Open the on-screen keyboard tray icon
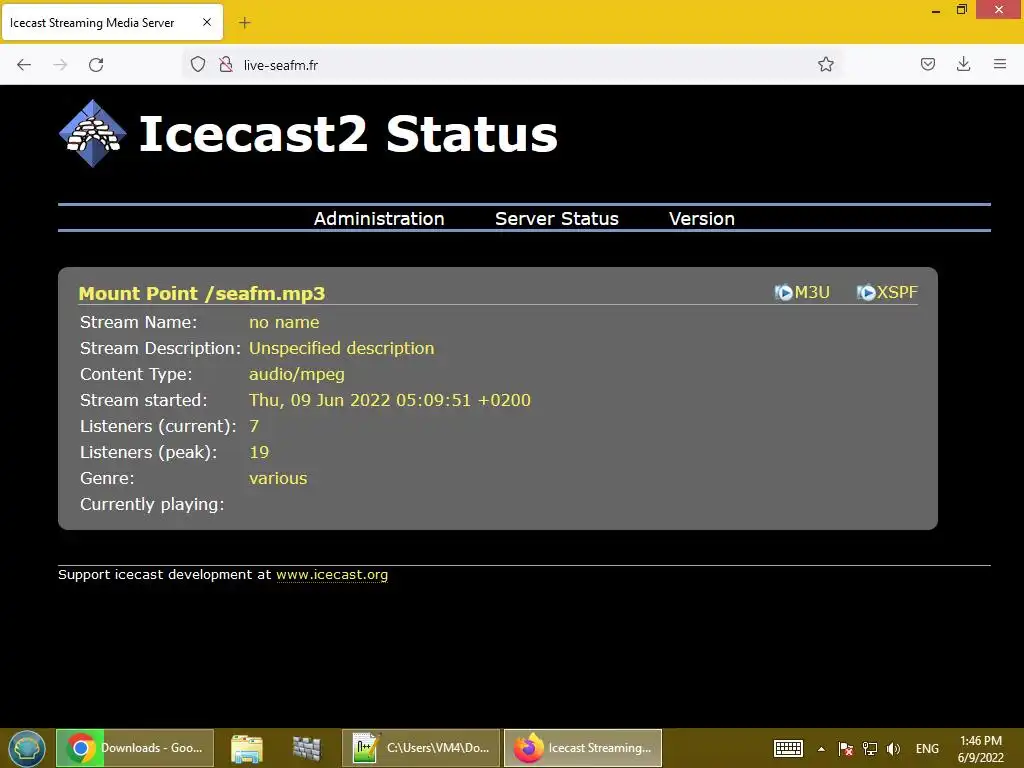Screen dimensions: 1024x768 (x=788, y=748)
